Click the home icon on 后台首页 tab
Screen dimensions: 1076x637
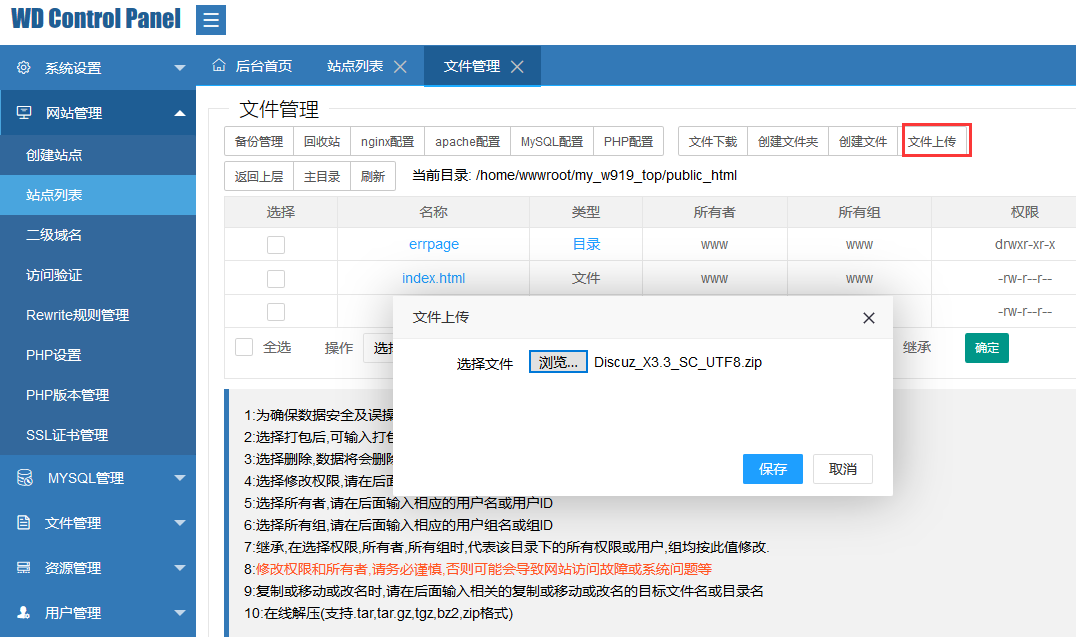(x=219, y=66)
